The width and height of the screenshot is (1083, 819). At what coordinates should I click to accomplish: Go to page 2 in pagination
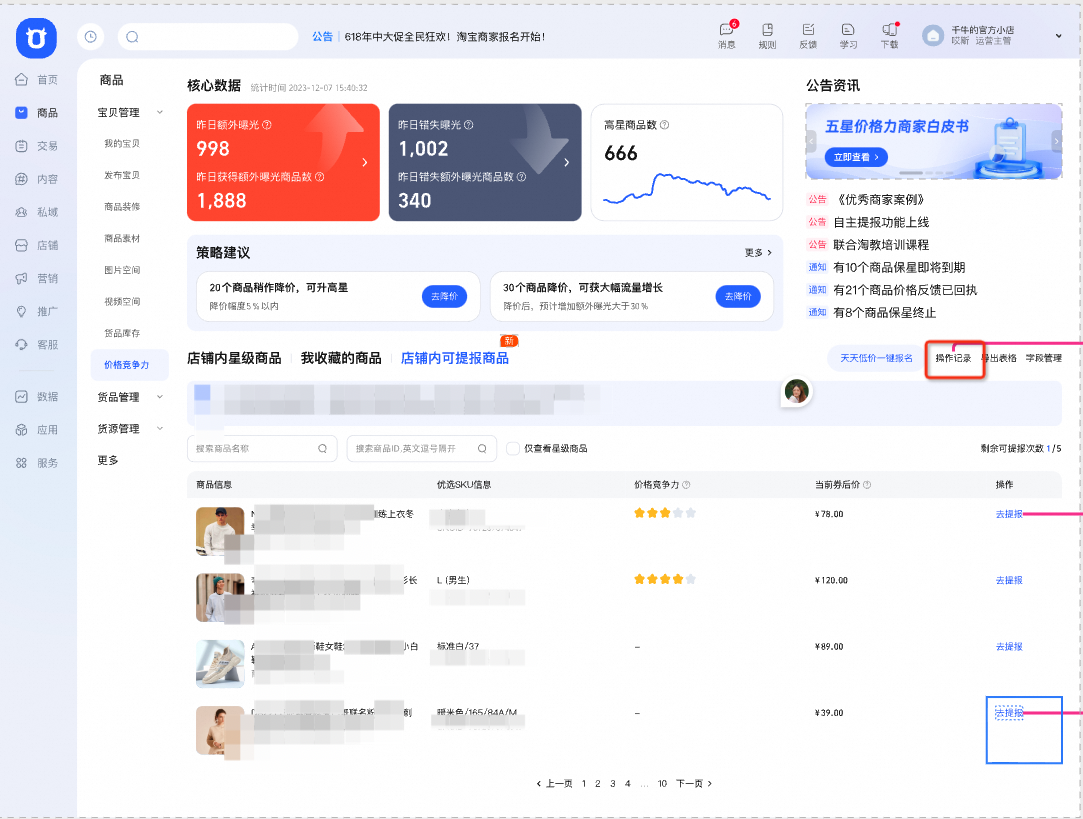pos(597,783)
